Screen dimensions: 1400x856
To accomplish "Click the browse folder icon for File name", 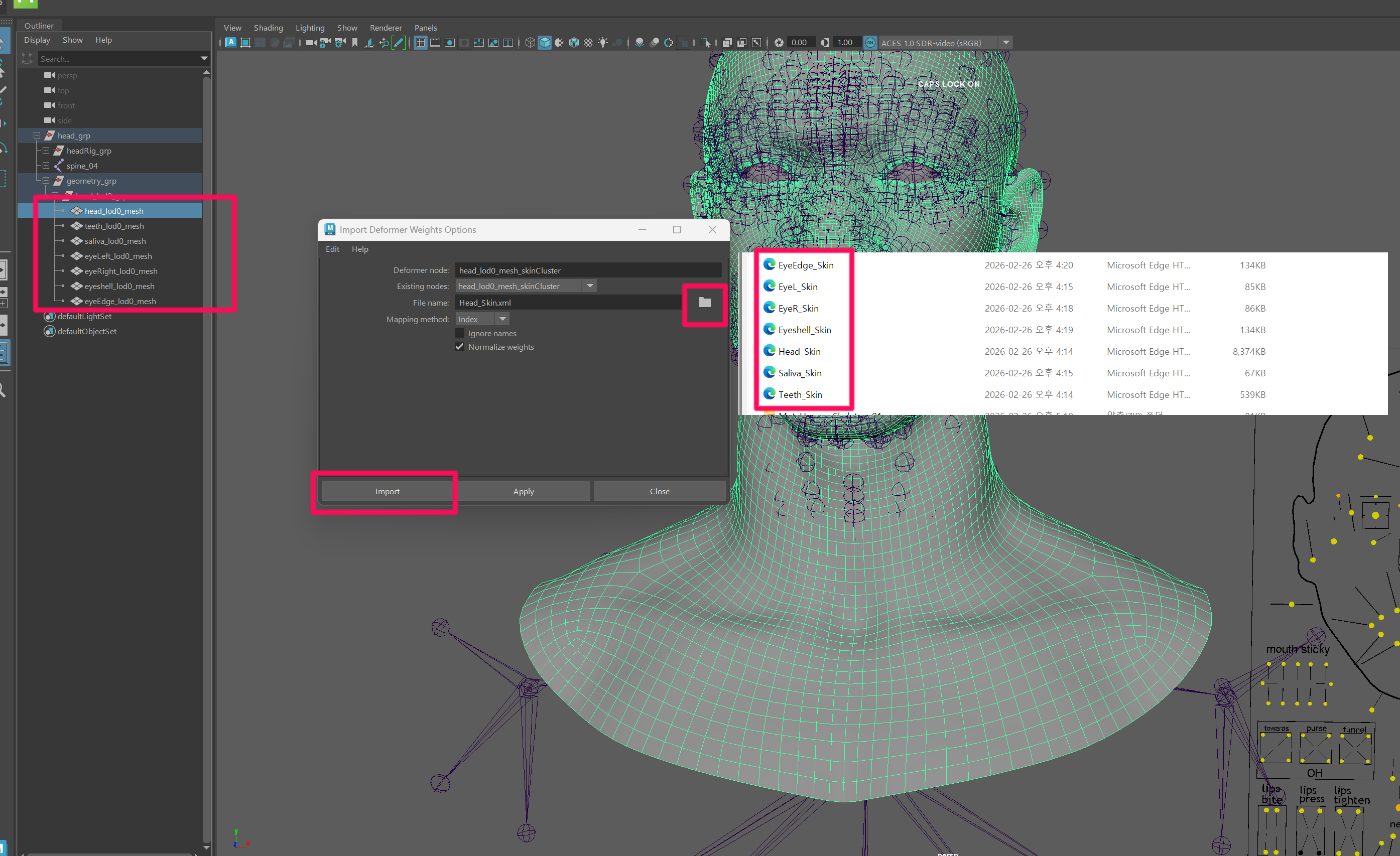I will [705, 302].
